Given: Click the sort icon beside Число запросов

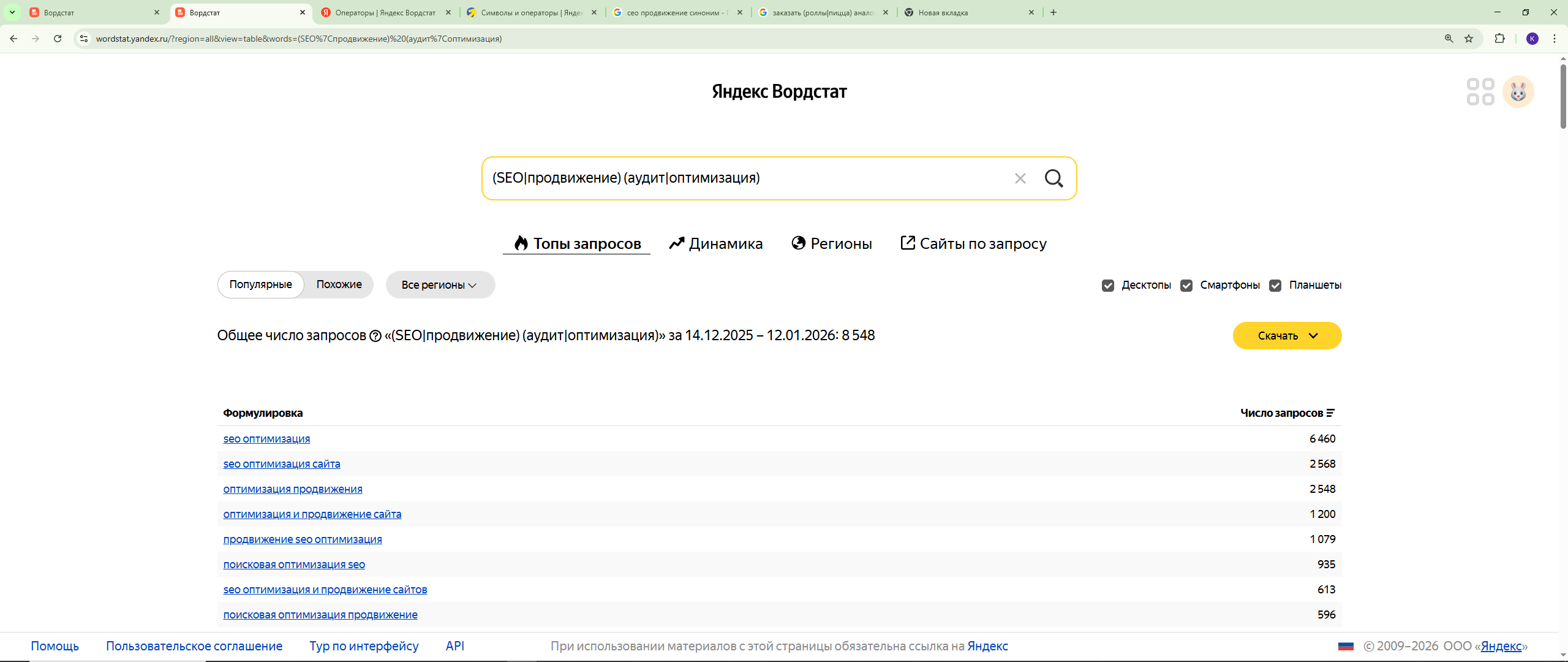Looking at the screenshot, I should coord(1330,413).
